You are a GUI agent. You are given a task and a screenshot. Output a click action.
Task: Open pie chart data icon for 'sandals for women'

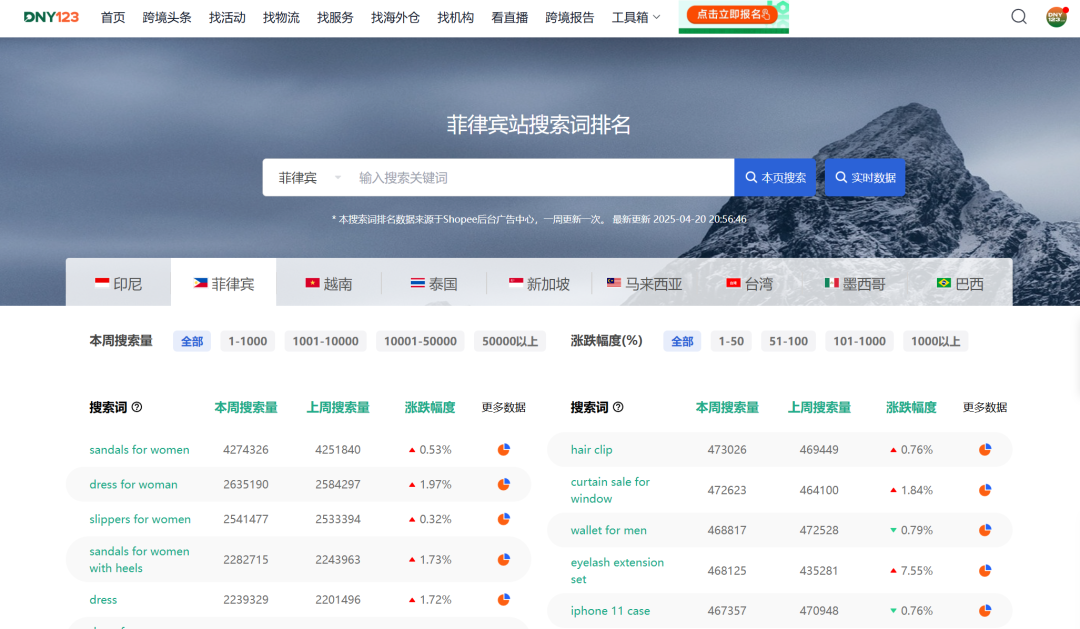tap(503, 449)
